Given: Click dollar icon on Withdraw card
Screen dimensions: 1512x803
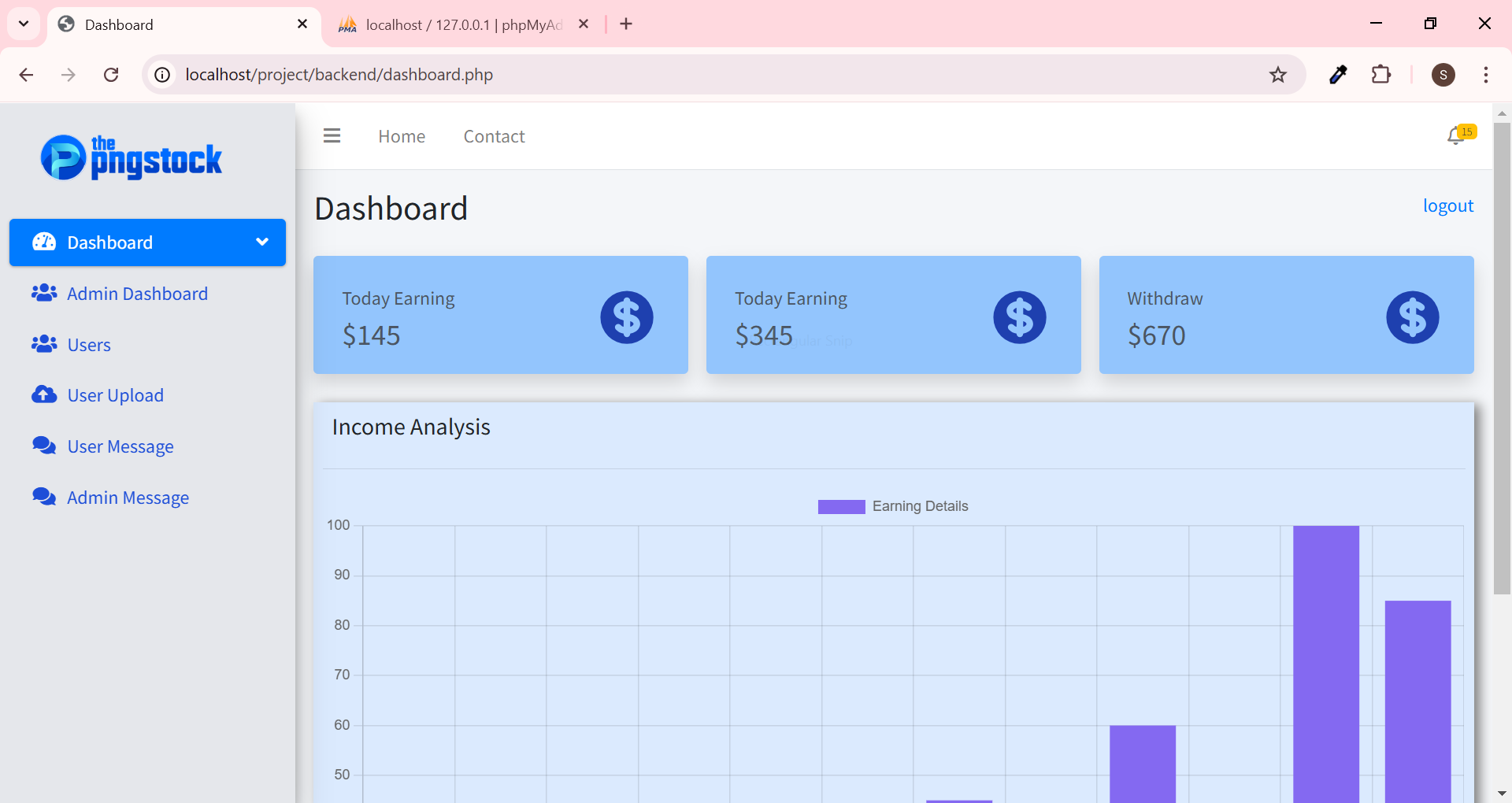Looking at the screenshot, I should [1413, 317].
